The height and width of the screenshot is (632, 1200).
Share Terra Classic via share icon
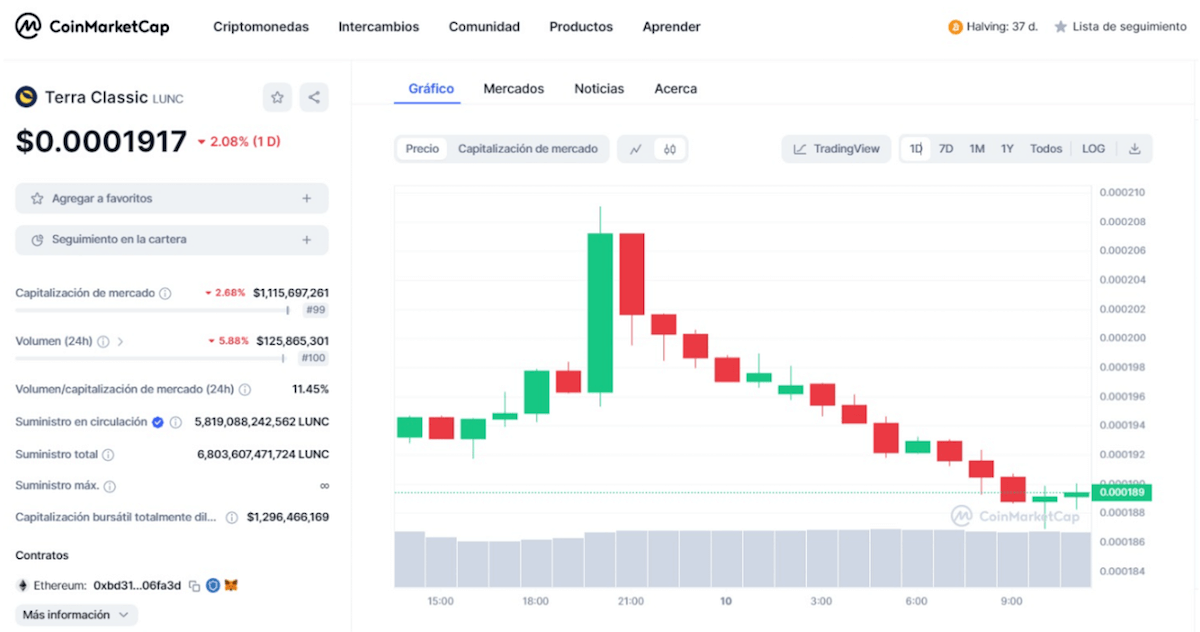(x=314, y=97)
